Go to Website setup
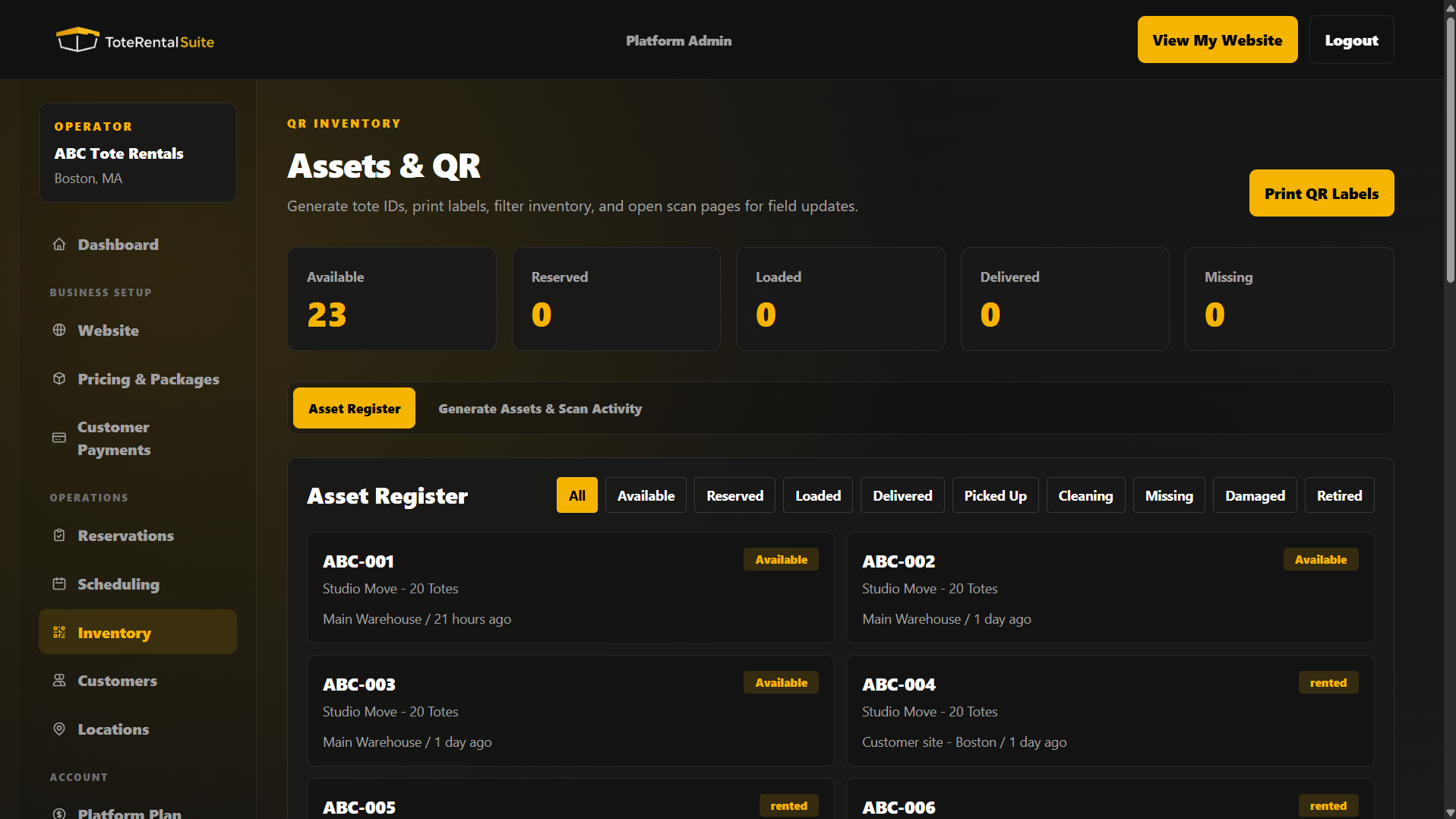 (x=137, y=330)
